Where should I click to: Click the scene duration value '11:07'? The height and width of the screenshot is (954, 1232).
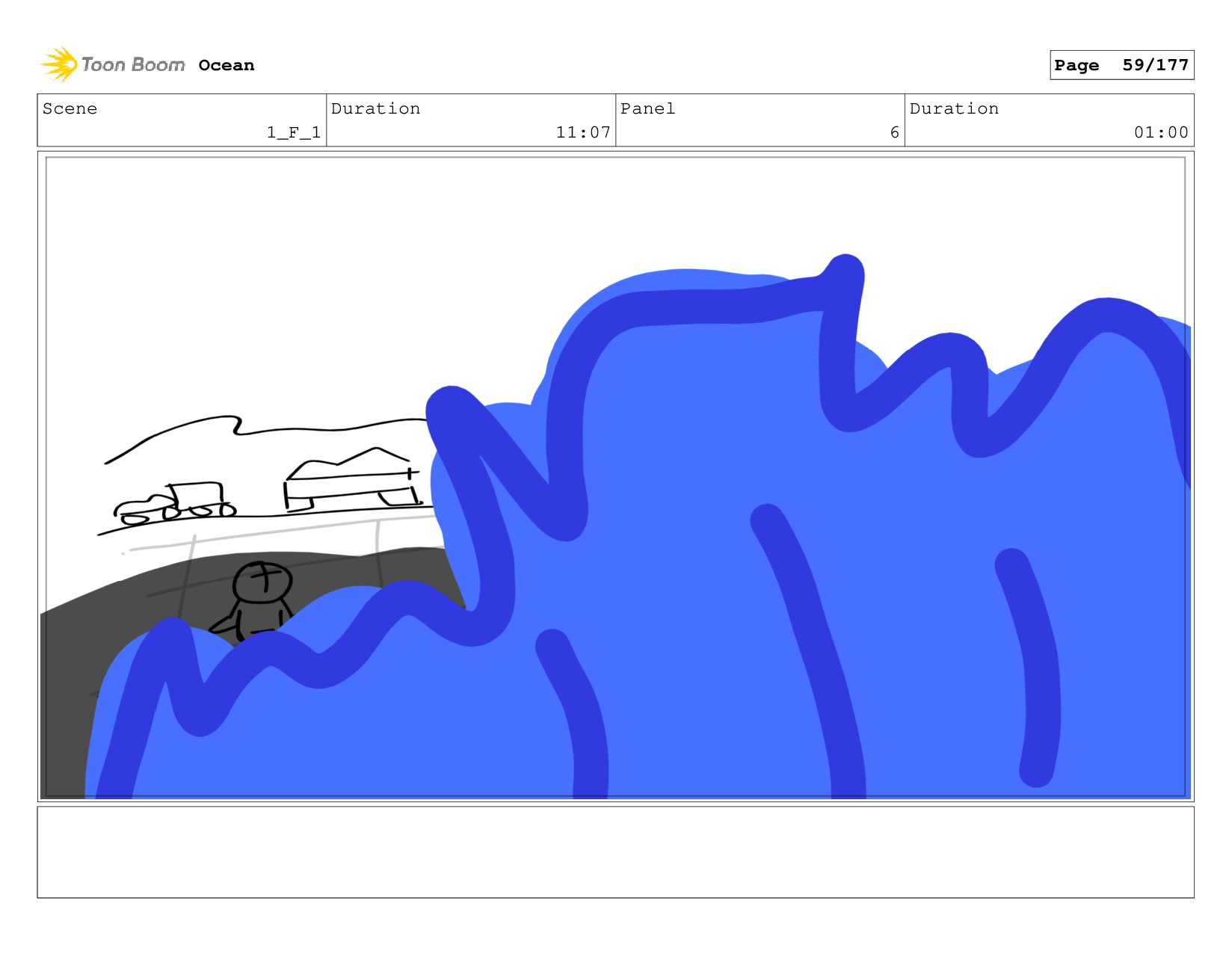pyautogui.click(x=583, y=132)
